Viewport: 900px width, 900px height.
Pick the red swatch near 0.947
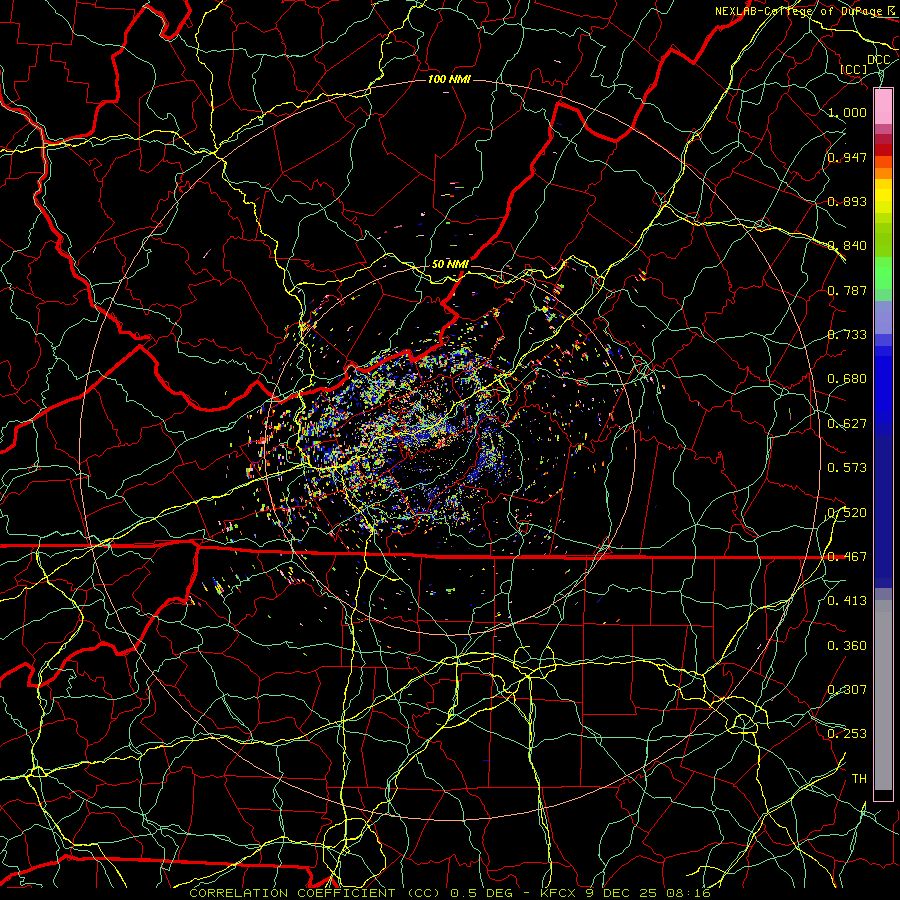pos(883,150)
